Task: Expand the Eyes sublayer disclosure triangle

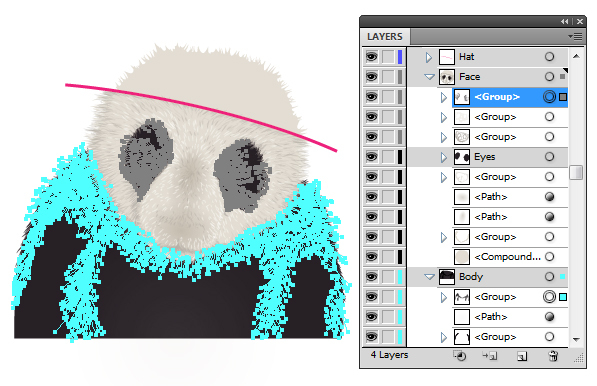Action: [444, 157]
